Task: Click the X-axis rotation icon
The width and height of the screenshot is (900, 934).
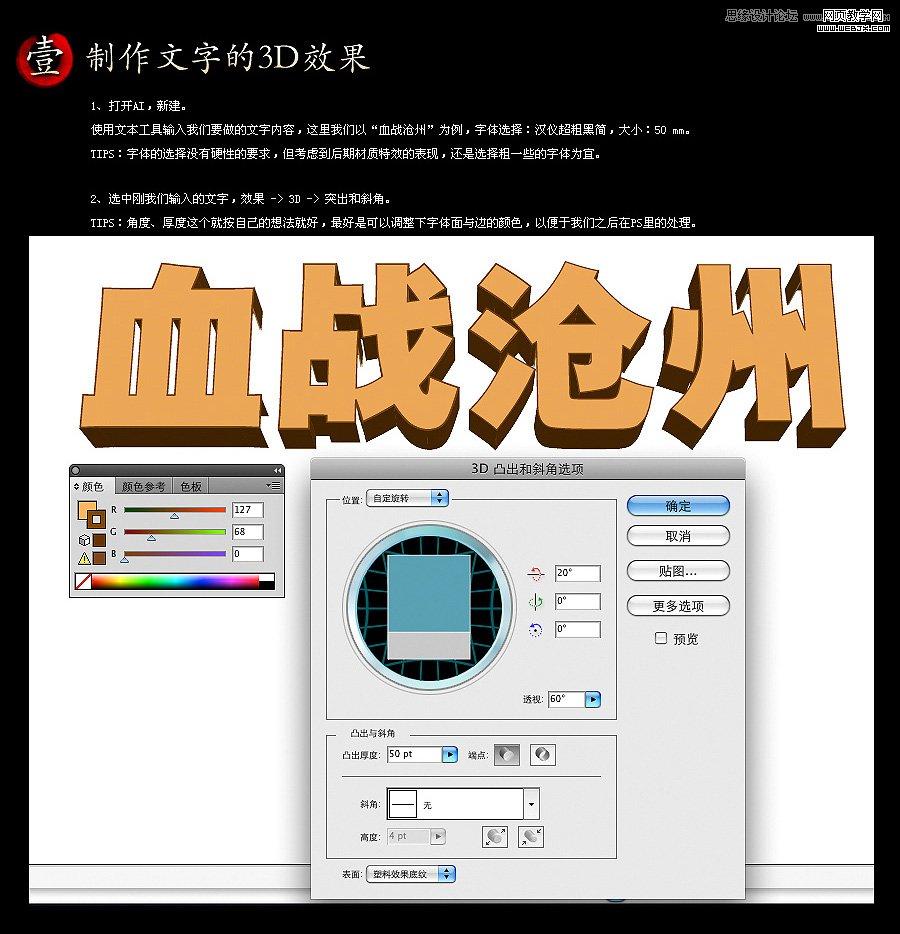Action: point(535,574)
